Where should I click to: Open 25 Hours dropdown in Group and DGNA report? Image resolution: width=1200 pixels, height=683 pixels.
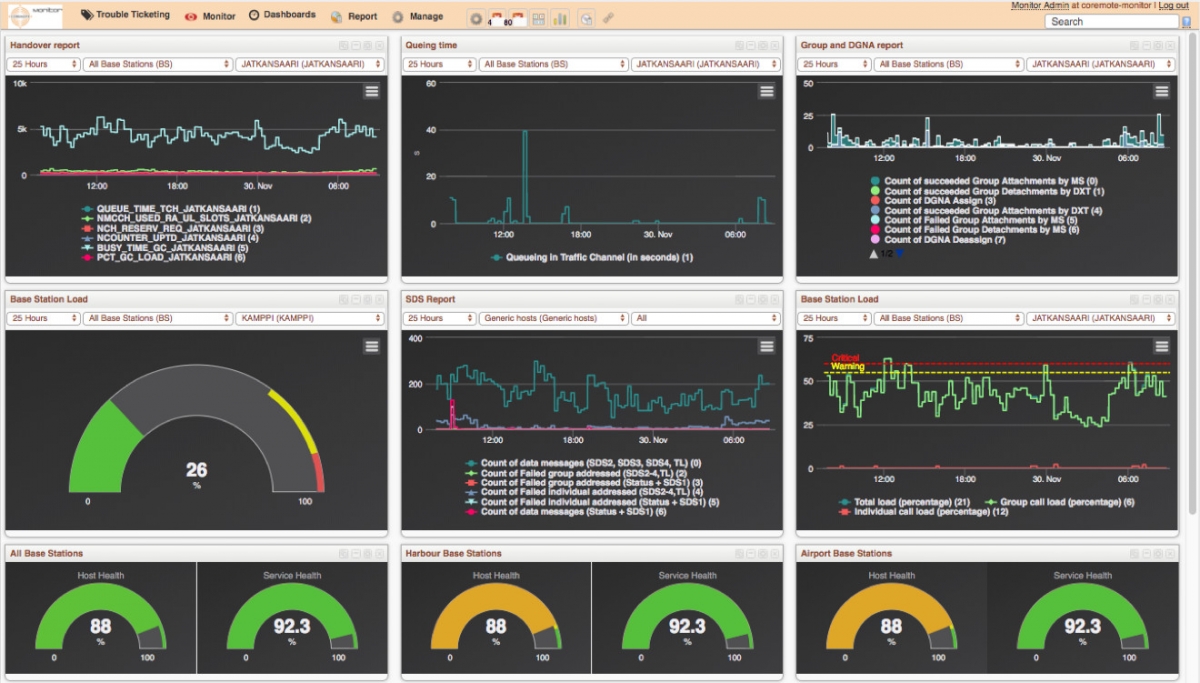(834, 64)
